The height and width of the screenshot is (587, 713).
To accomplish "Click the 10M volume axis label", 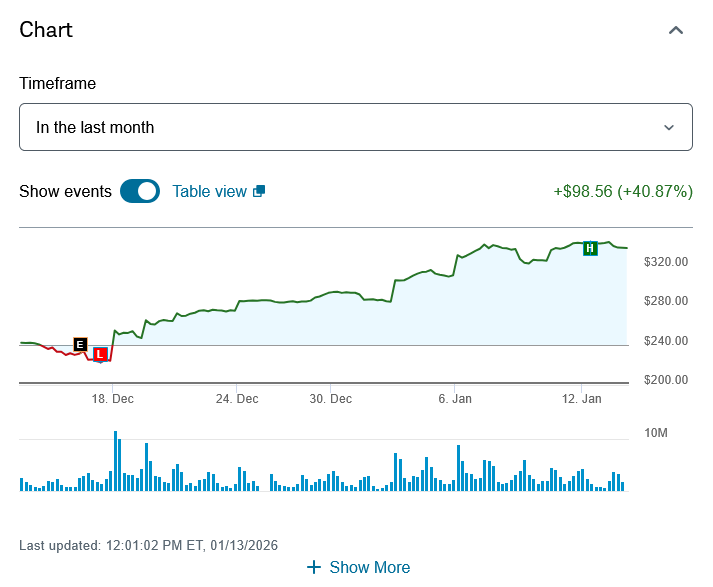I will [656, 433].
